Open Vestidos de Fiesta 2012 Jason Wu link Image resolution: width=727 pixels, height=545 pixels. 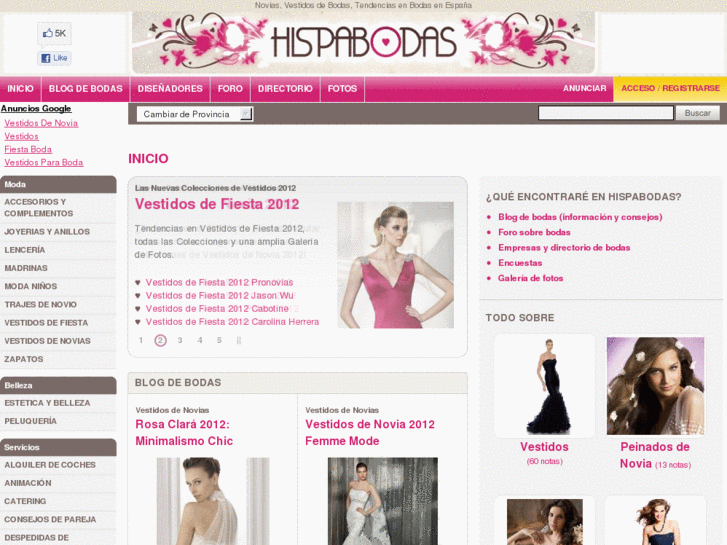point(220,295)
